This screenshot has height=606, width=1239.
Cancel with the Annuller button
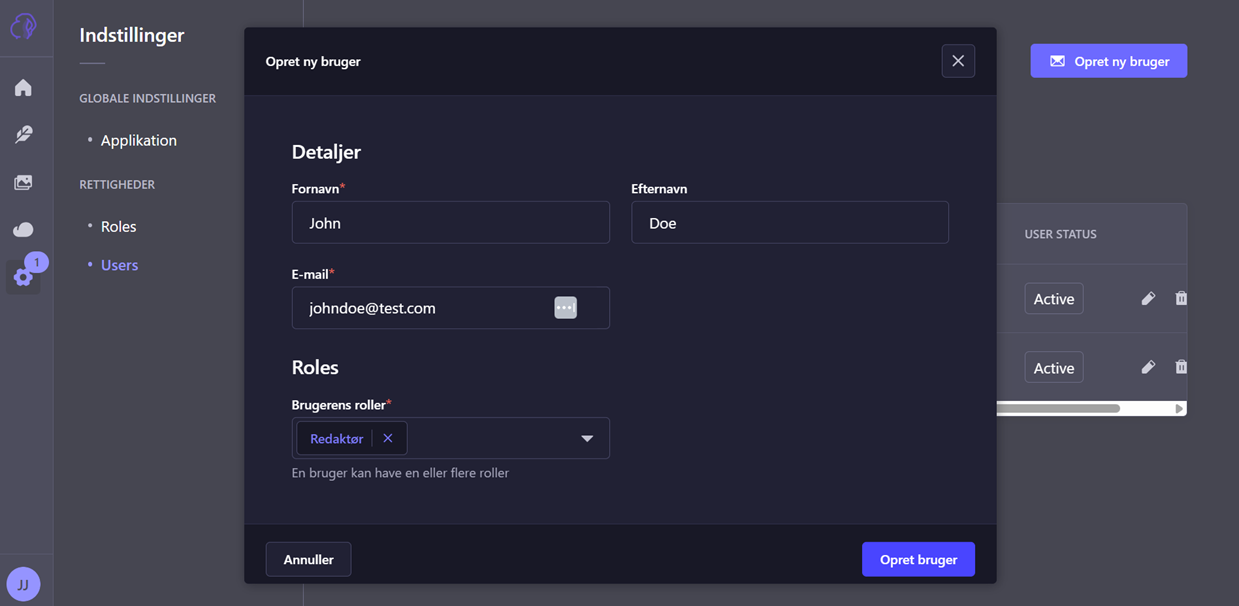coord(308,559)
